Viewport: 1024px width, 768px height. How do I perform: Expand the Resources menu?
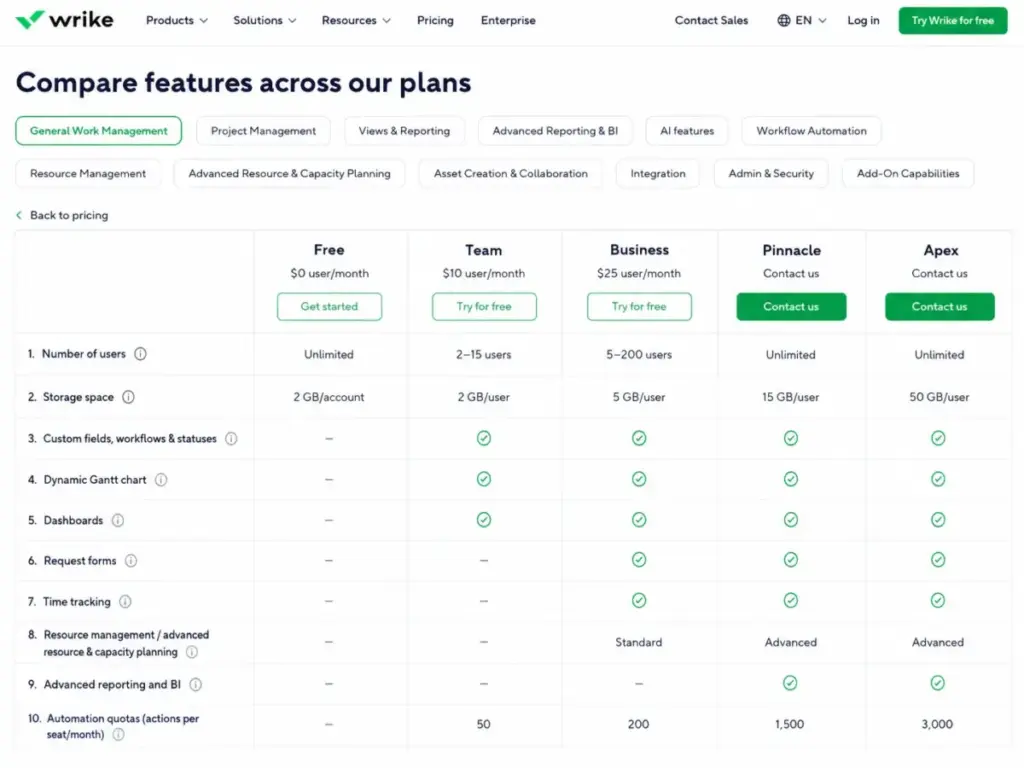356,20
